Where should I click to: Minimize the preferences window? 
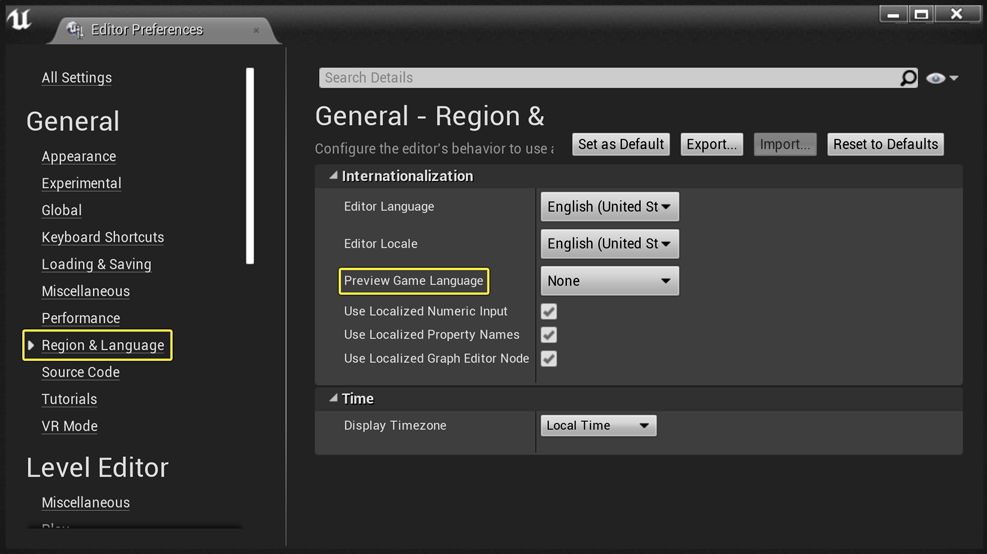click(893, 14)
